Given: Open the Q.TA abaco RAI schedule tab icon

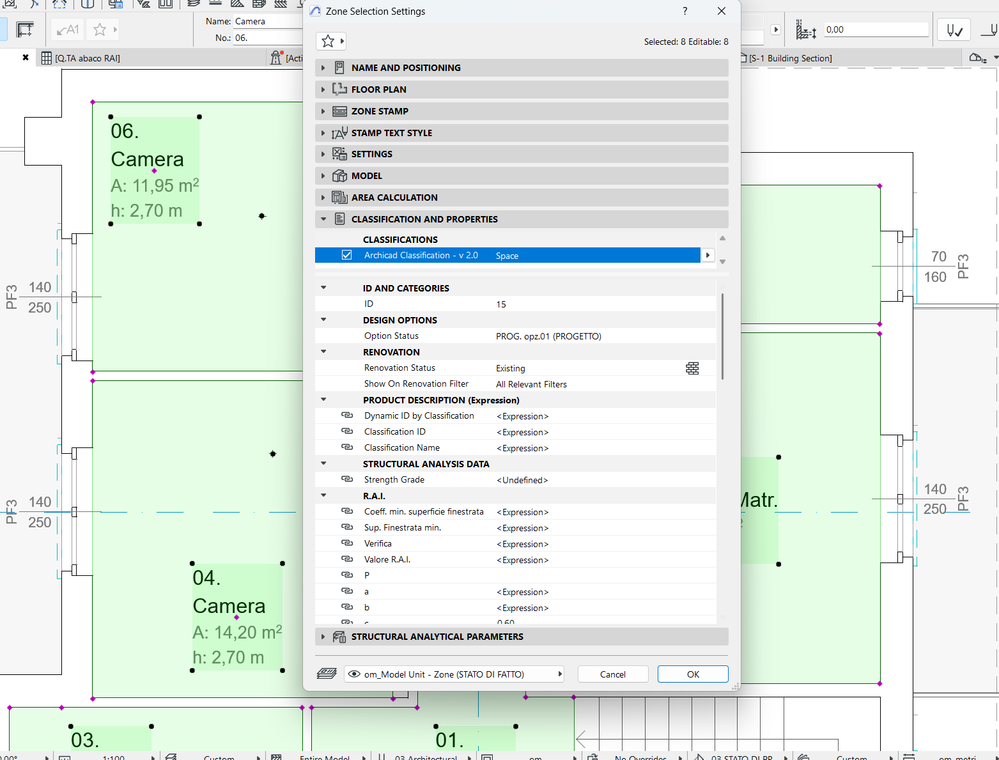Looking at the screenshot, I should point(45,58).
